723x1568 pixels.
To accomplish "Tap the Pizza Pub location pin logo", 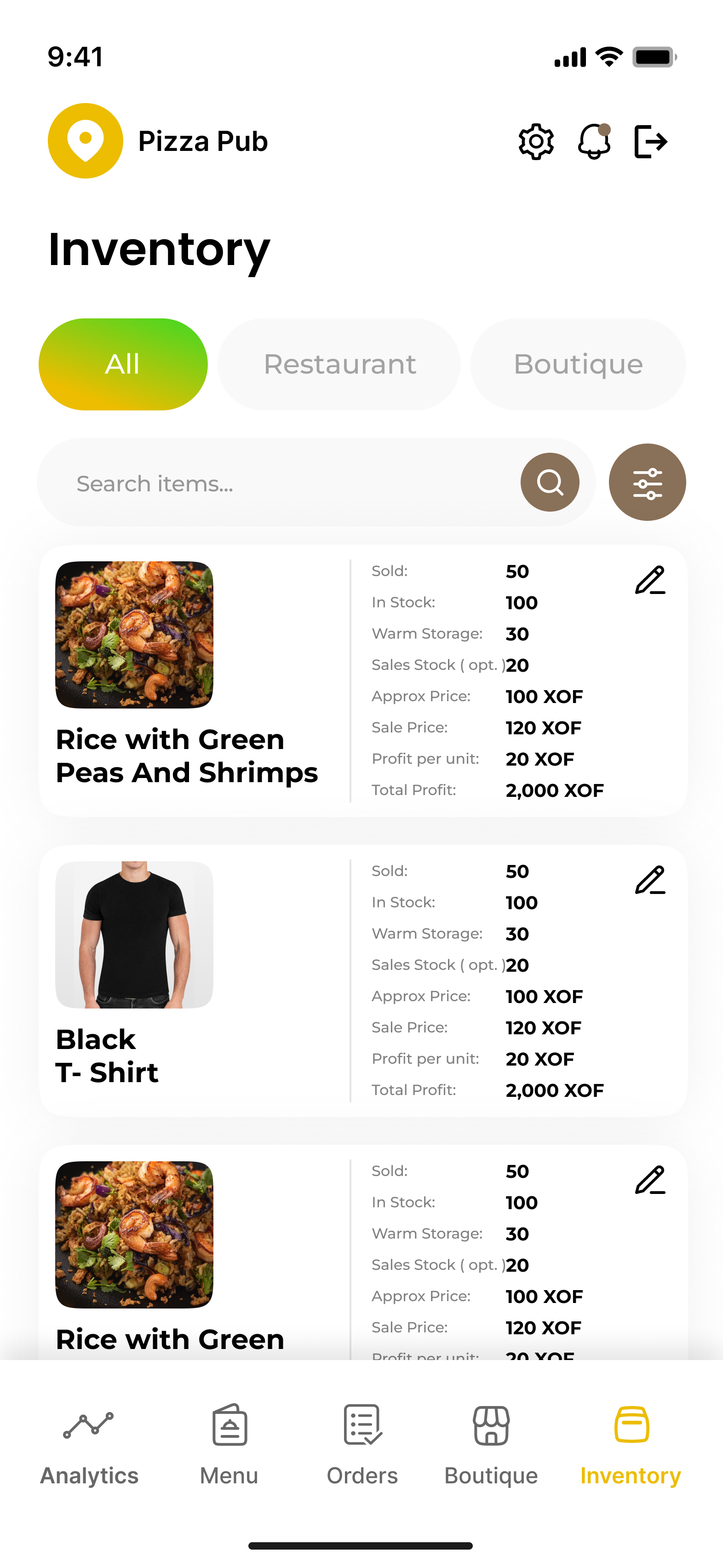I will click(86, 141).
